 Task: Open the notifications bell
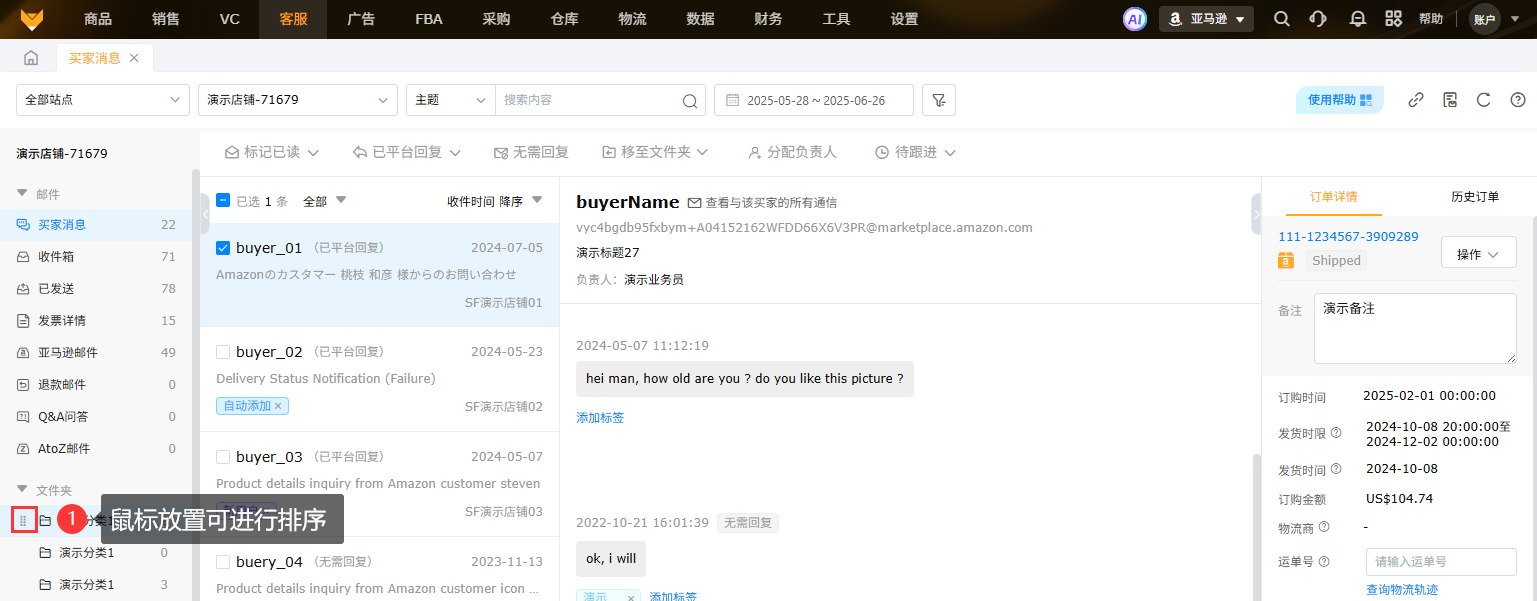tap(1357, 19)
